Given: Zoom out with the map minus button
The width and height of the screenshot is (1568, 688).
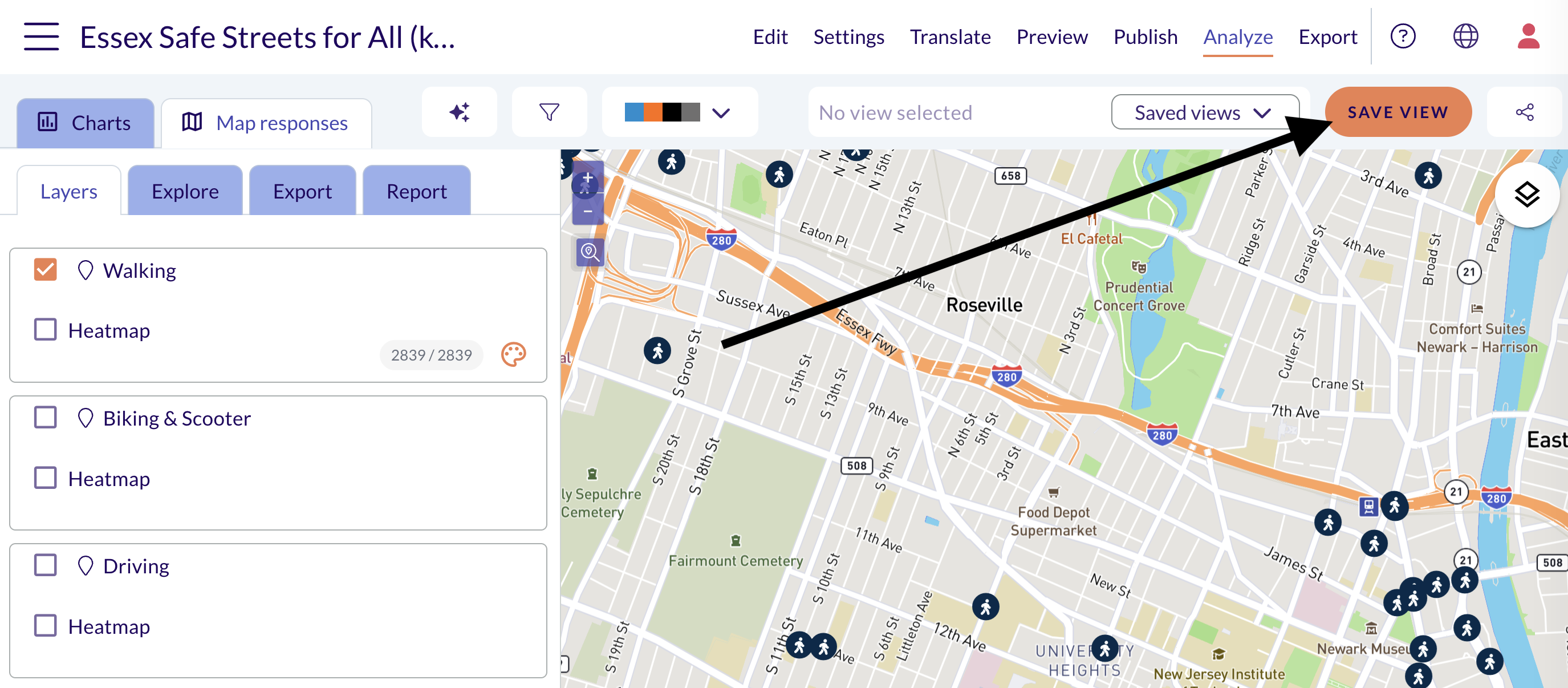Looking at the screenshot, I should [587, 211].
